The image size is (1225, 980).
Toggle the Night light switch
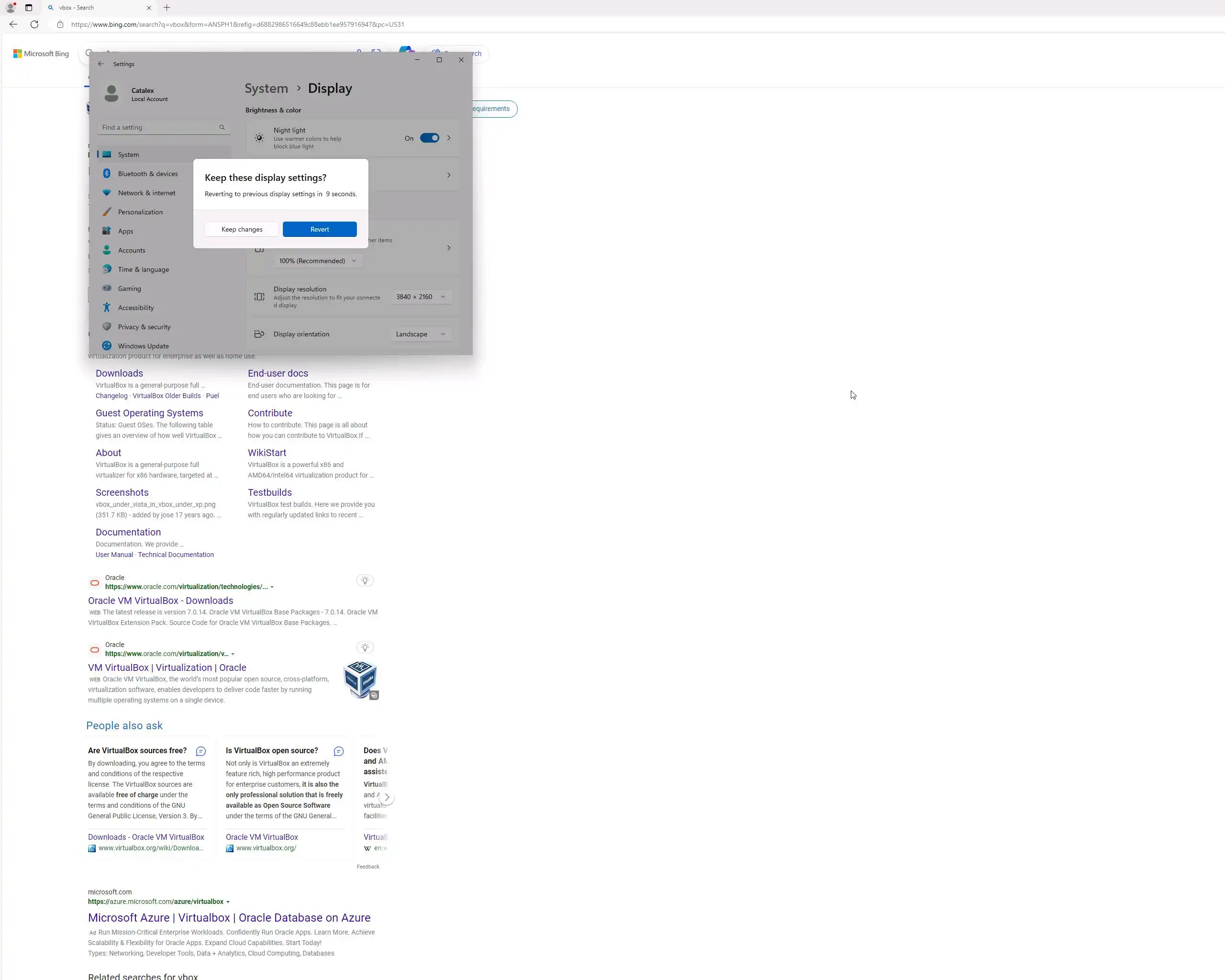point(430,138)
